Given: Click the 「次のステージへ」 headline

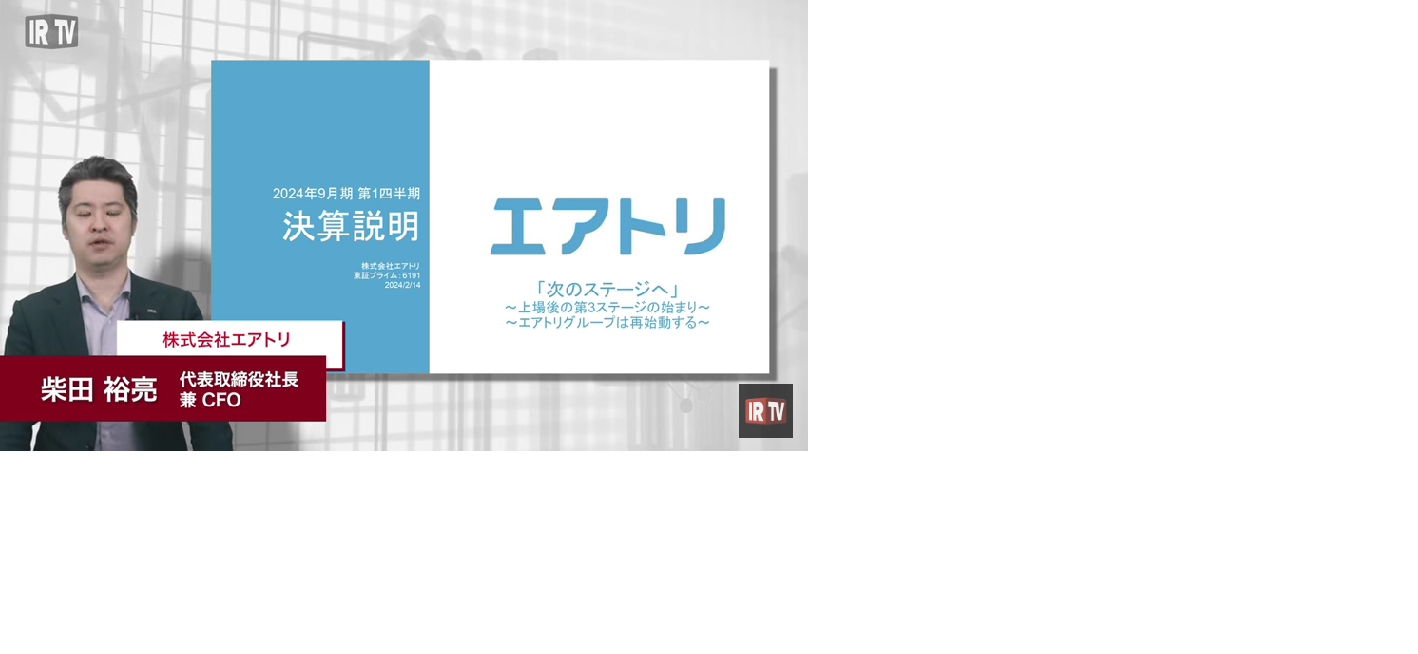Looking at the screenshot, I should pos(608,288).
